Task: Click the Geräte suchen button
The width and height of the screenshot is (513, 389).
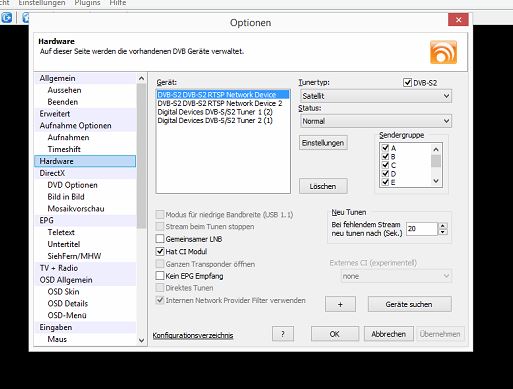Action: click(409, 304)
